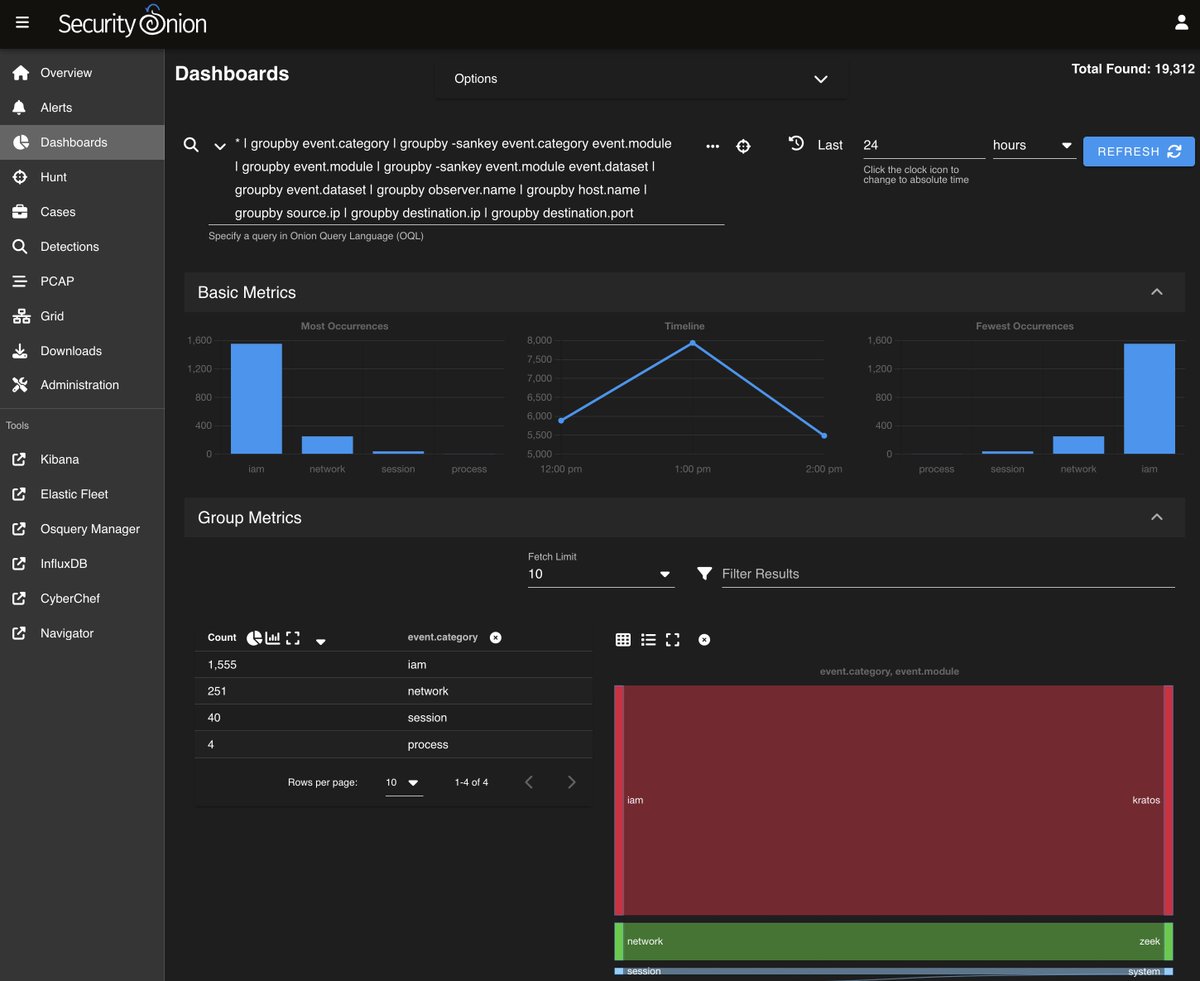Click the filter funnel icon near Filter Results
Viewport: 1200px width, 981px height.
coord(705,573)
